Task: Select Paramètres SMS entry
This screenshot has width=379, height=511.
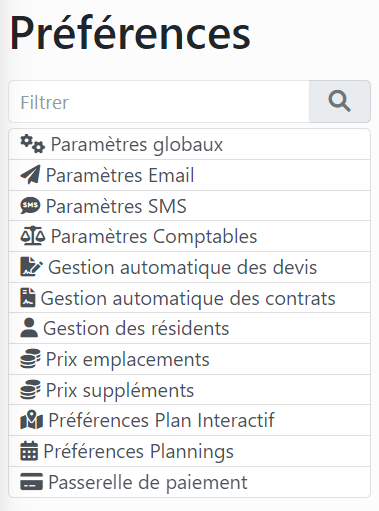Action: (189, 206)
